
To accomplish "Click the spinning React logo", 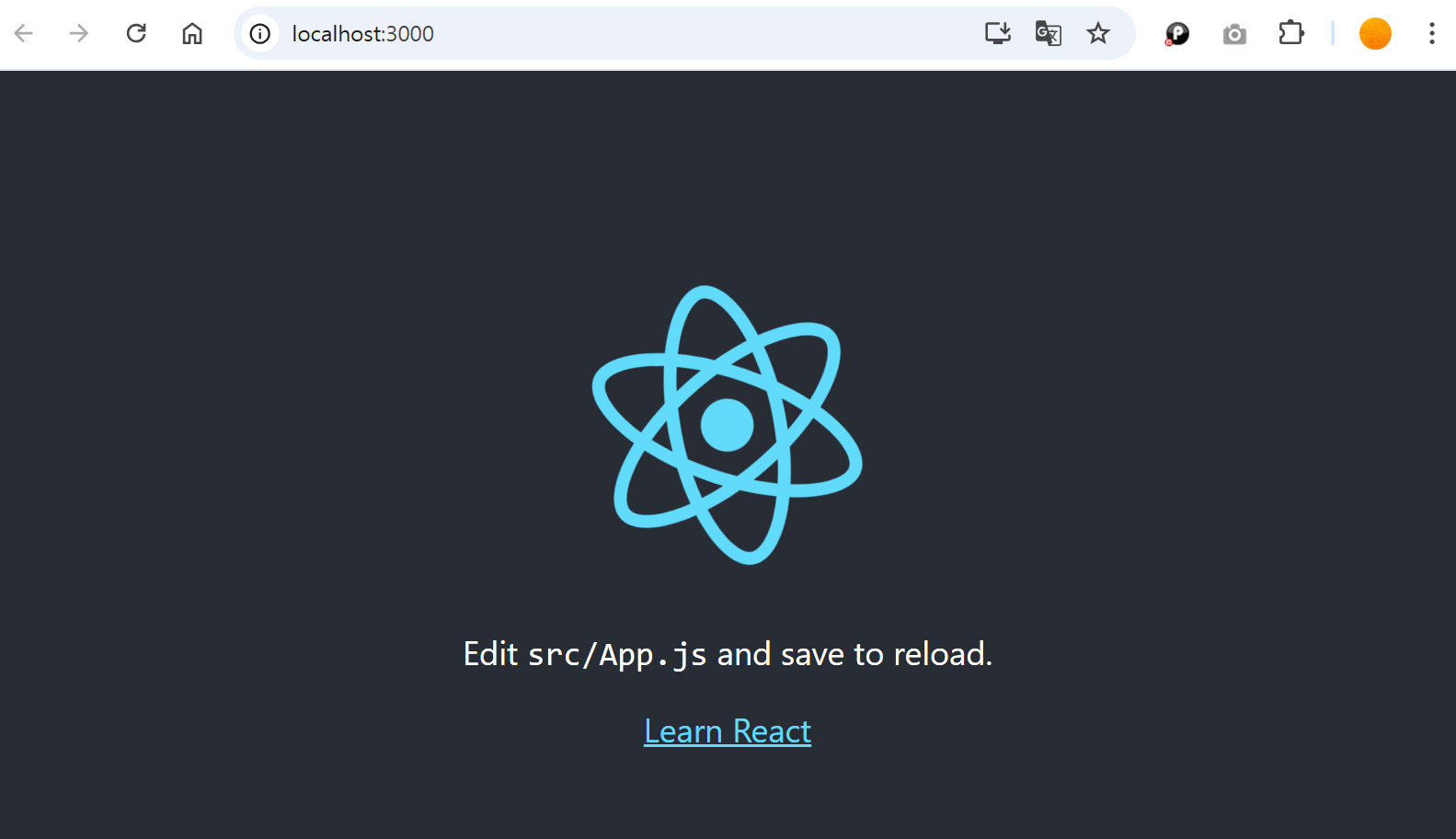I will tap(728, 425).
